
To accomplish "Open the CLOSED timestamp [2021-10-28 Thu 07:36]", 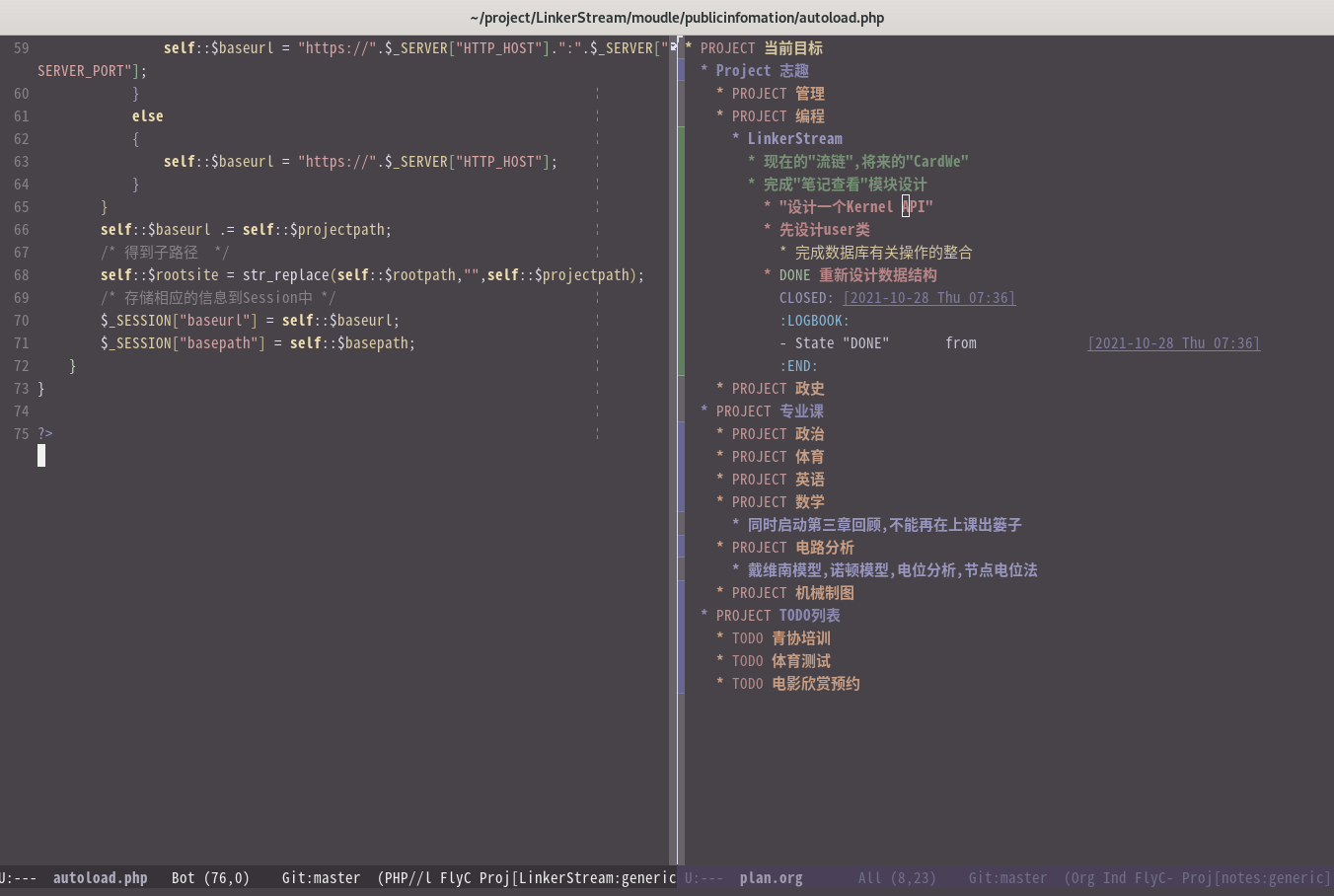I will coord(928,297).
